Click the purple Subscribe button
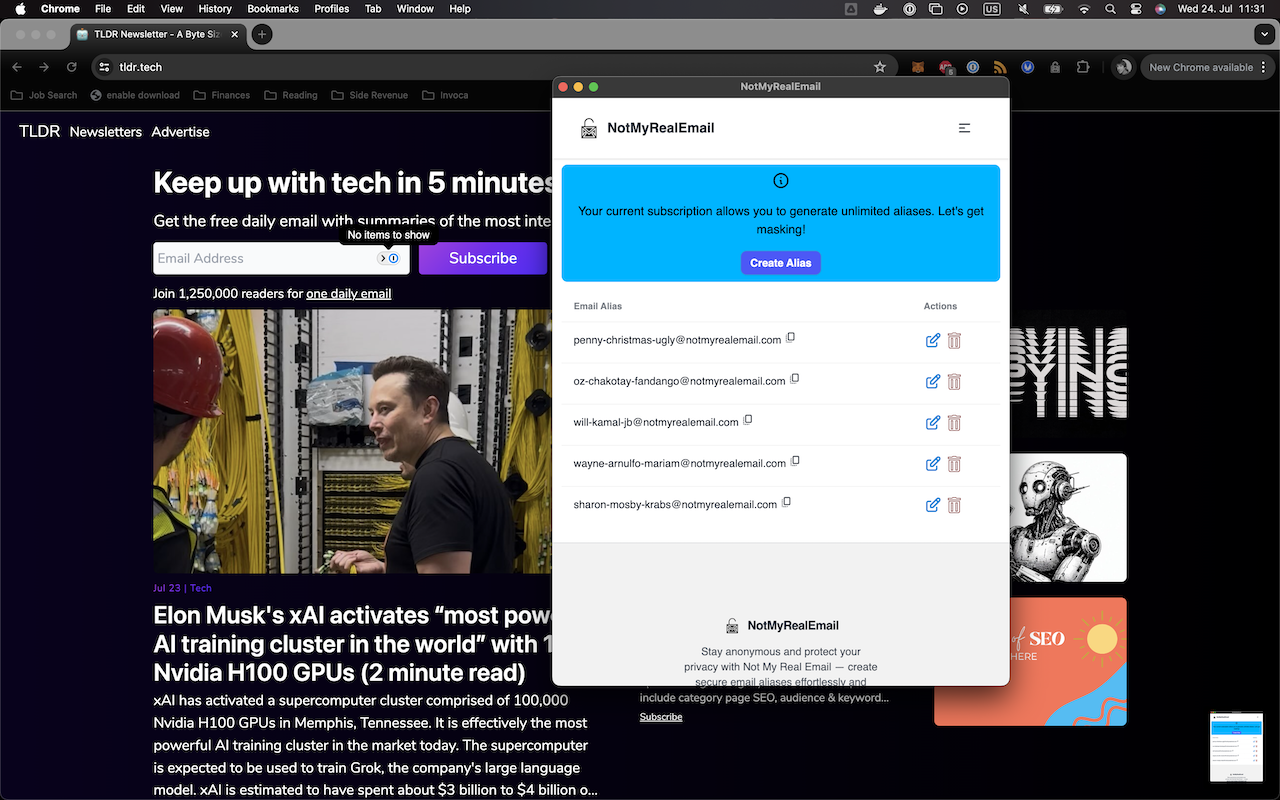 click(483, 258)
